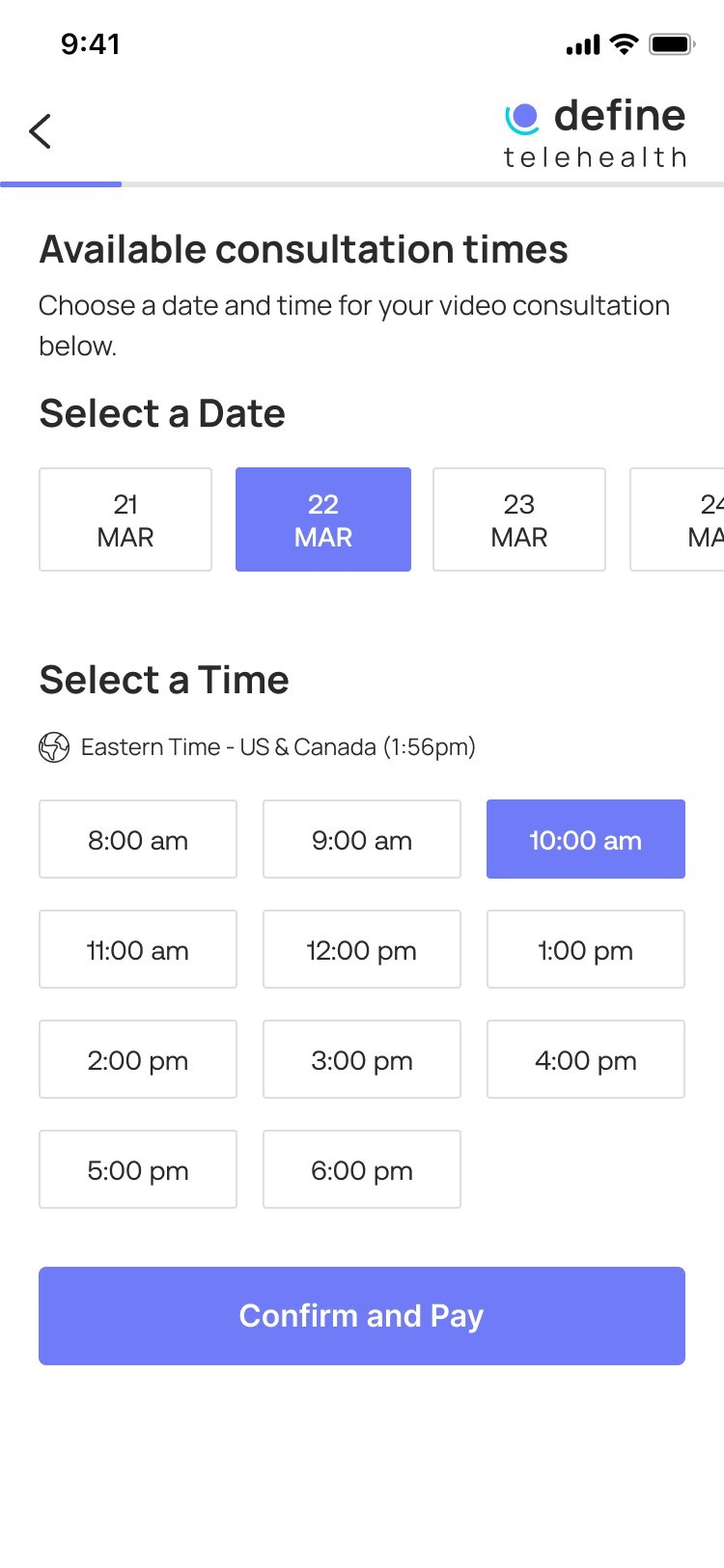The width and height of the screenshot is (724, 1568).
Task: Tap the back arrow icon
Action: [40, 131]
